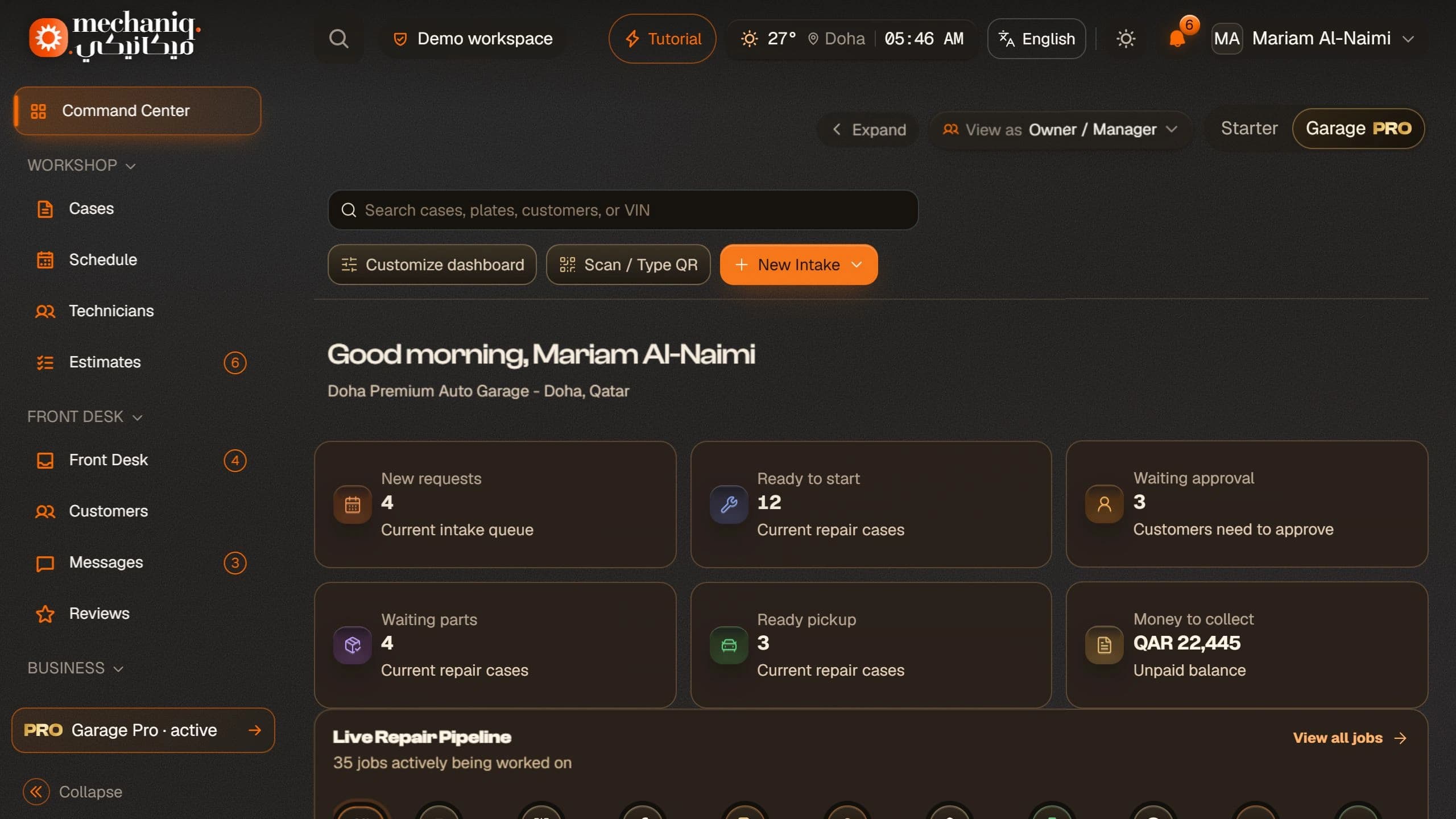Click Customize dashboard button
The image size is (1456, 819).
tap(432, 264)
